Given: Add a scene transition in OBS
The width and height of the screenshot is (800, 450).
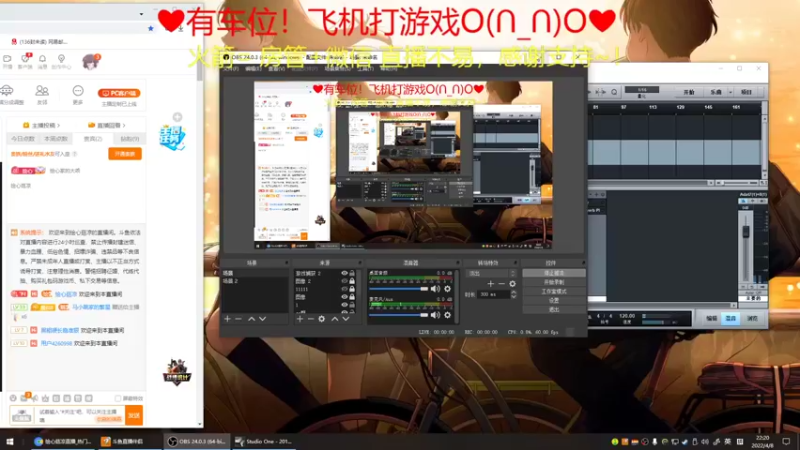Looking at the screenshot, I should click(x=491, y=284).
